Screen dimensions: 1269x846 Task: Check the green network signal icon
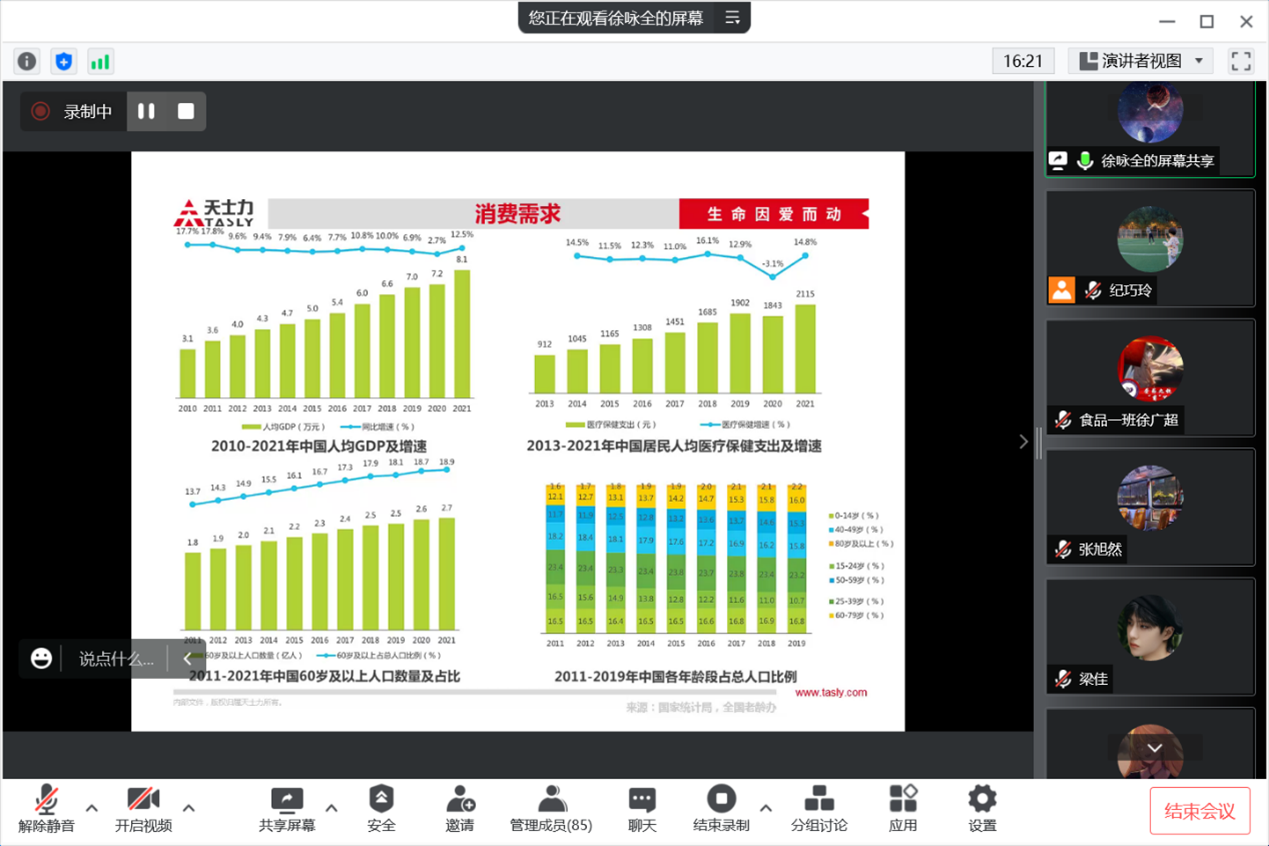click(100, 61)
